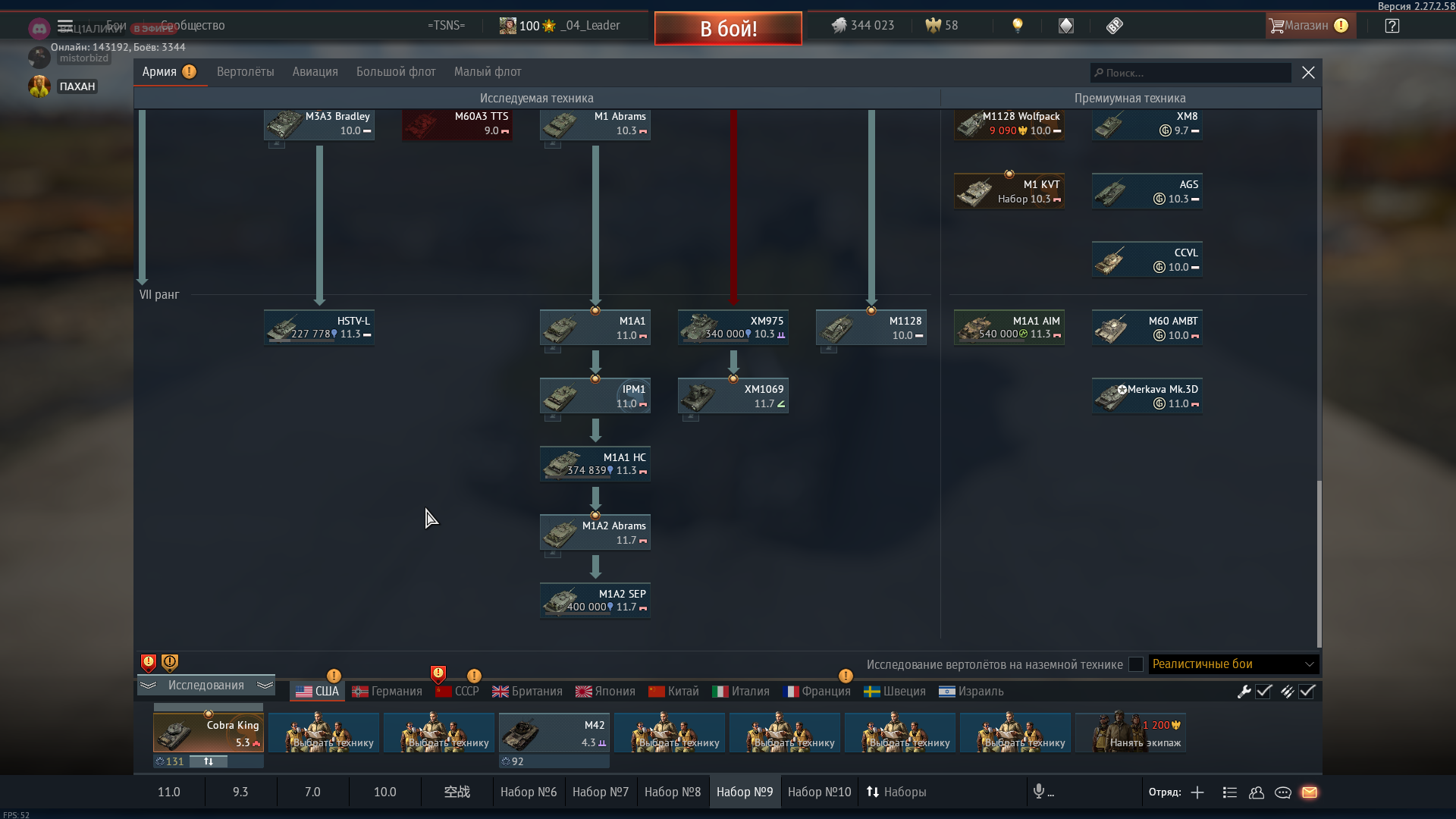Select the Япония nation tab
The height and width of the screenshot is (819, 1456).
605,691
